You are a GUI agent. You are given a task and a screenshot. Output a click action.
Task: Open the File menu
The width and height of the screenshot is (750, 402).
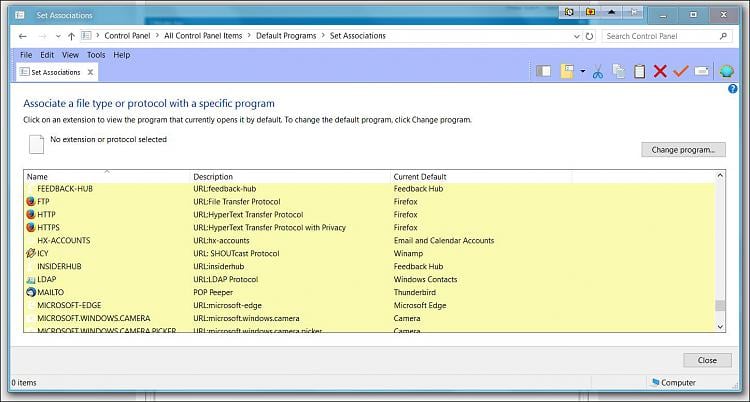coord(26,55)
